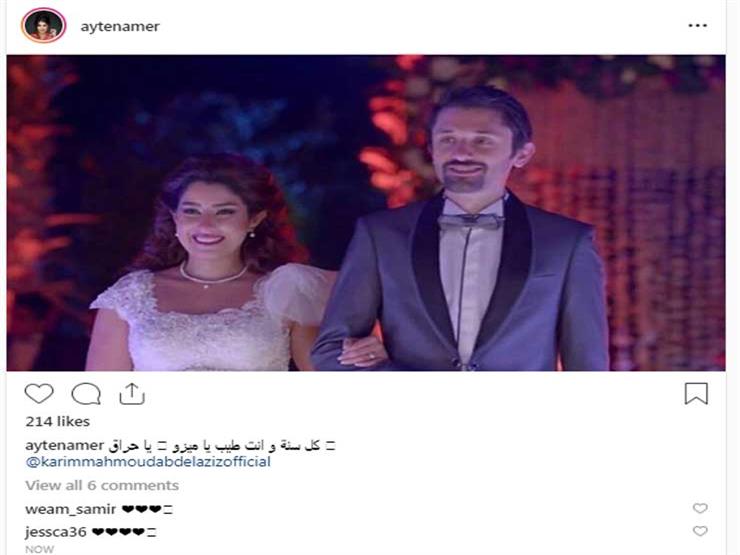Open the three-dot more options menu

pyautogui.click(x=697, y=25)
